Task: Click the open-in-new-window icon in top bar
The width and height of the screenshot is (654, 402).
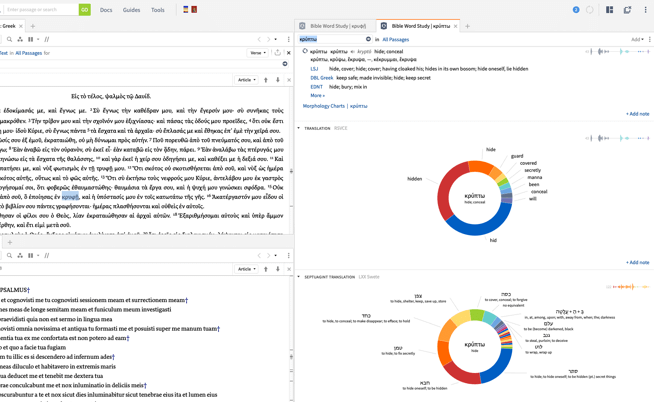Action: click(627, 10)
